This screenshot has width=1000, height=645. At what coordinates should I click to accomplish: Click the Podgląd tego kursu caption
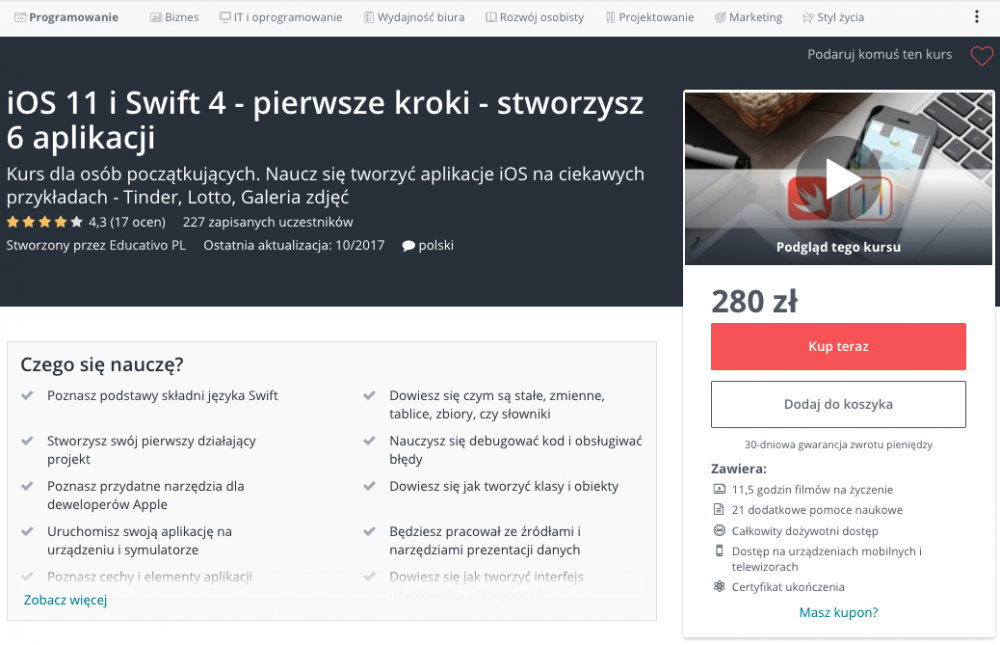tap(838, 247)
